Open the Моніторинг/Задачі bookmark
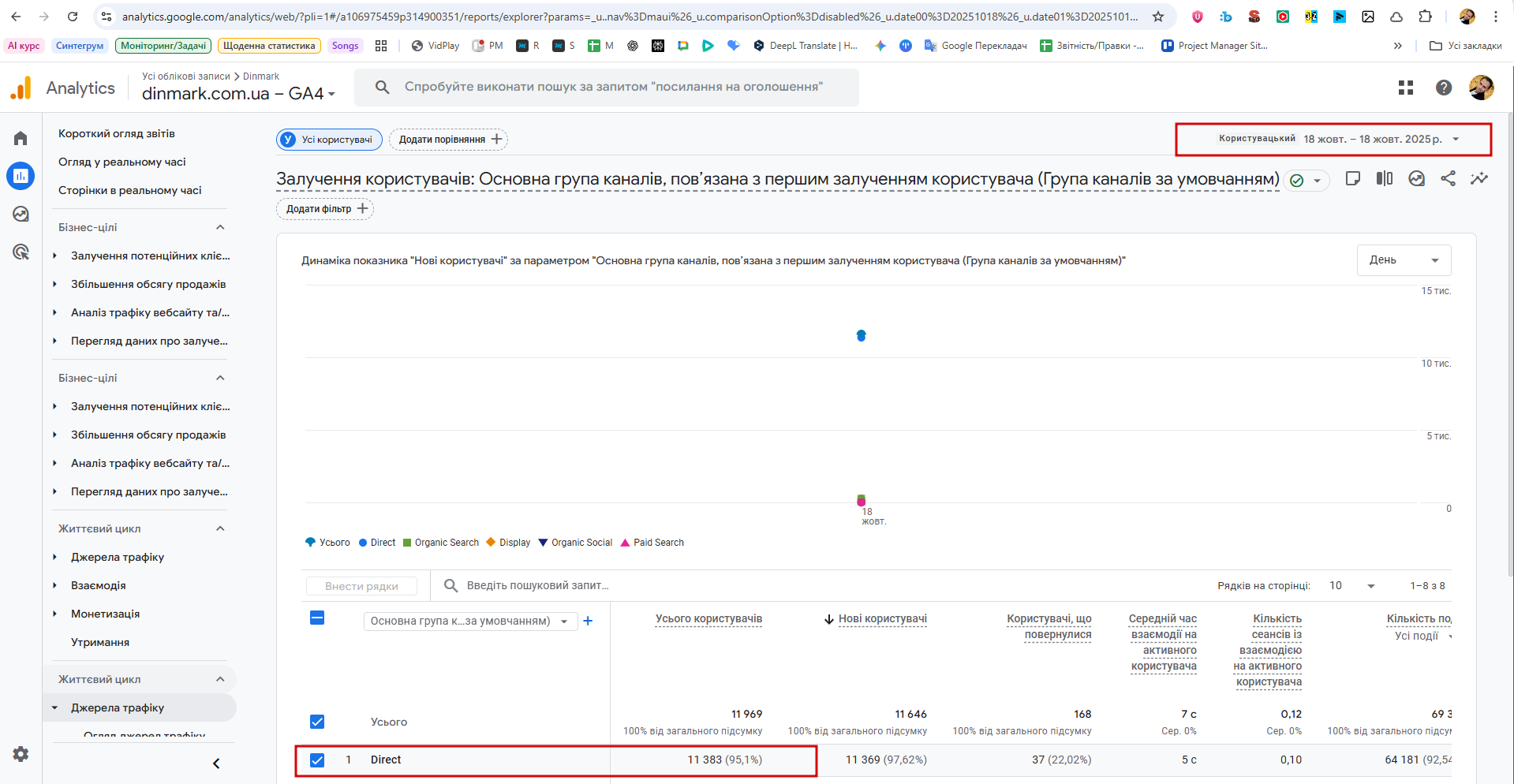Image resolution: width=1514 pixels, height=784 pixels. (x=163, y=46)
